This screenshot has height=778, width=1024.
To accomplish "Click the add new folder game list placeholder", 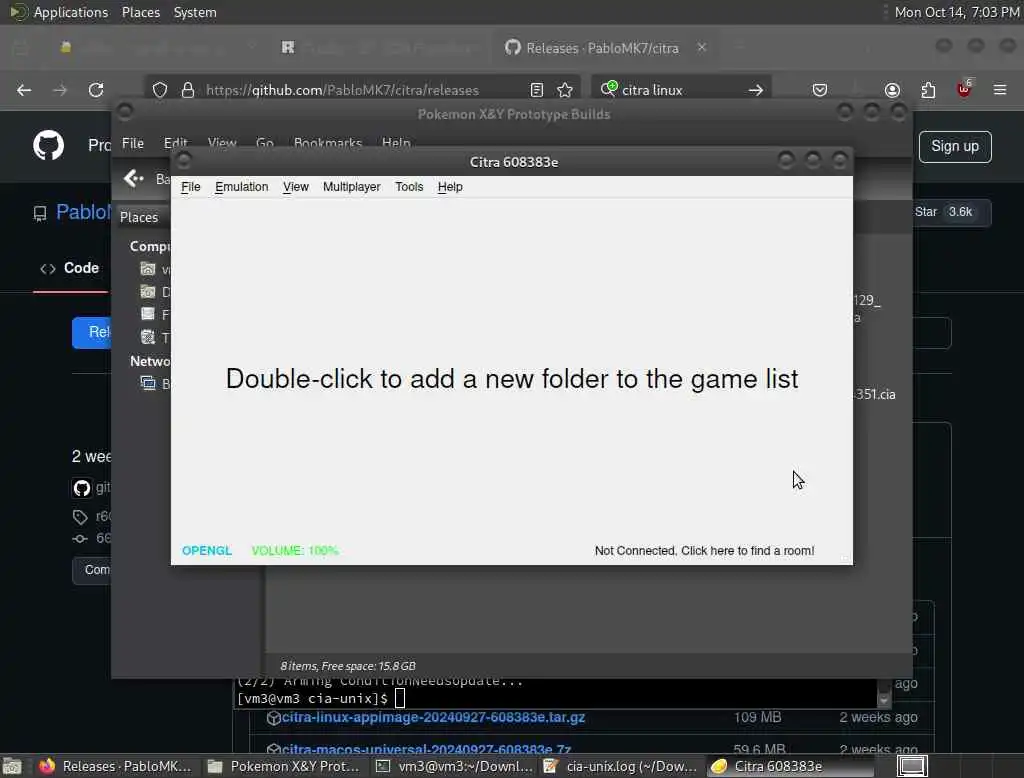I will (x=511, y=379).
